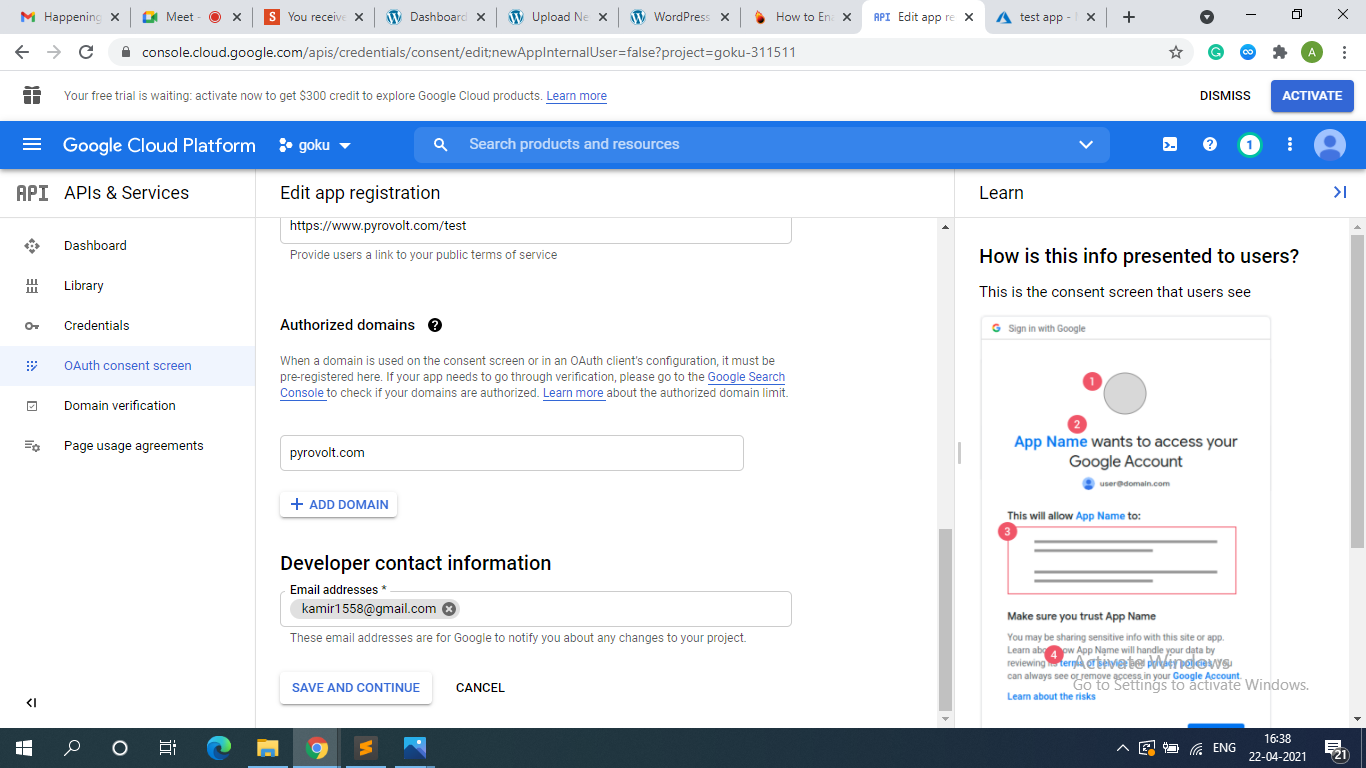Expand the search bar dropdown arrow
1366x768 pixels.
[1086, 145]
